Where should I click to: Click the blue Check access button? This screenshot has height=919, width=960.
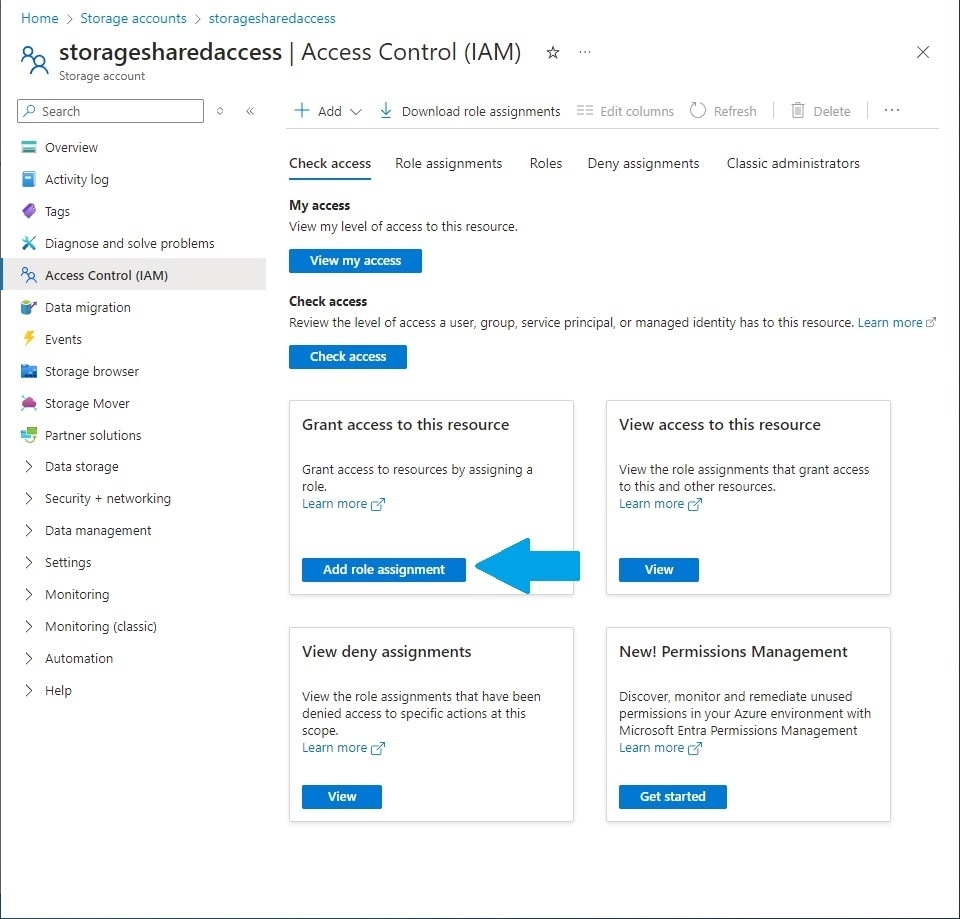tap(348, 357)
